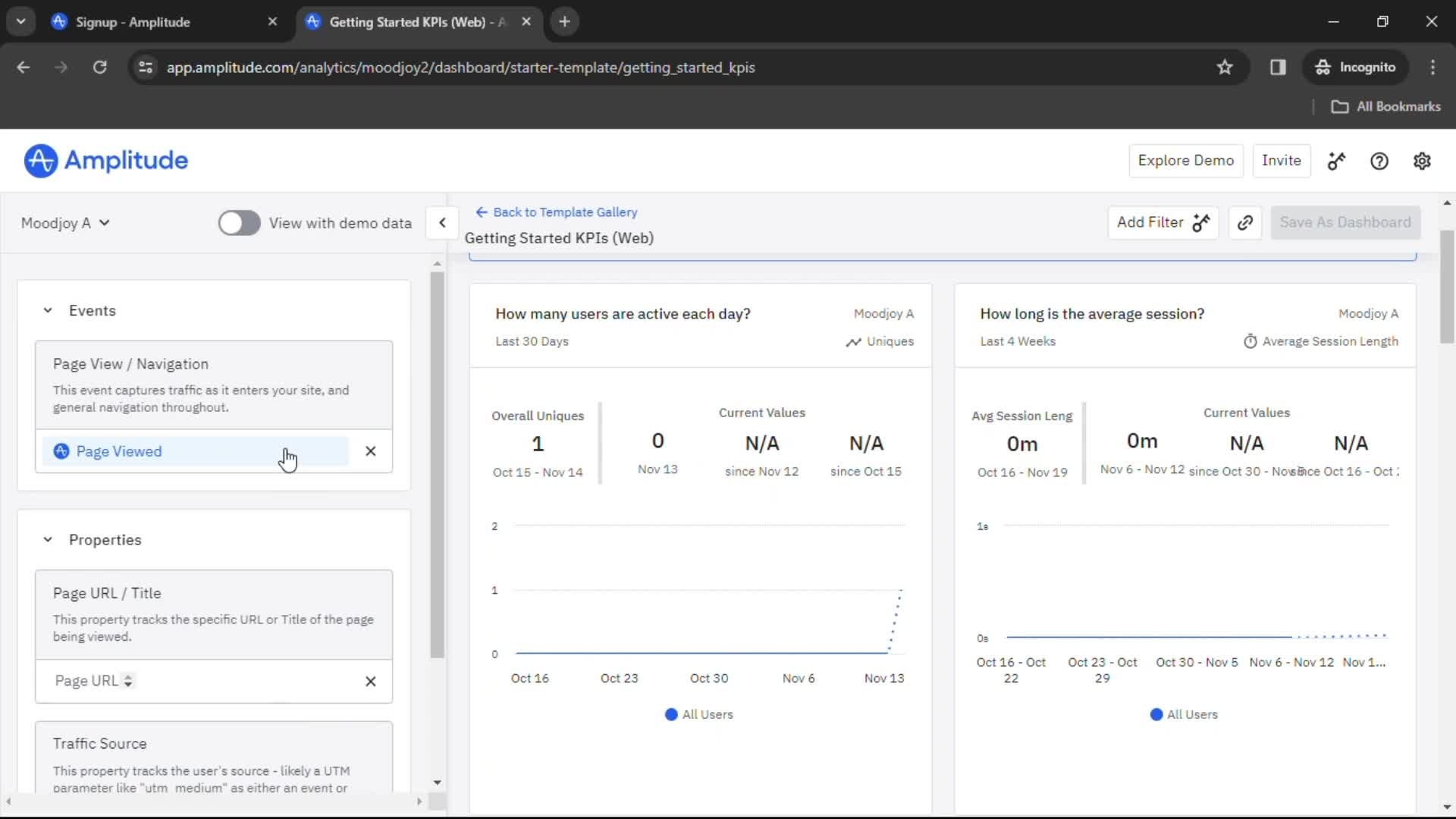
Task: Open the left sidebar collapse chevron
Action: 443,222
